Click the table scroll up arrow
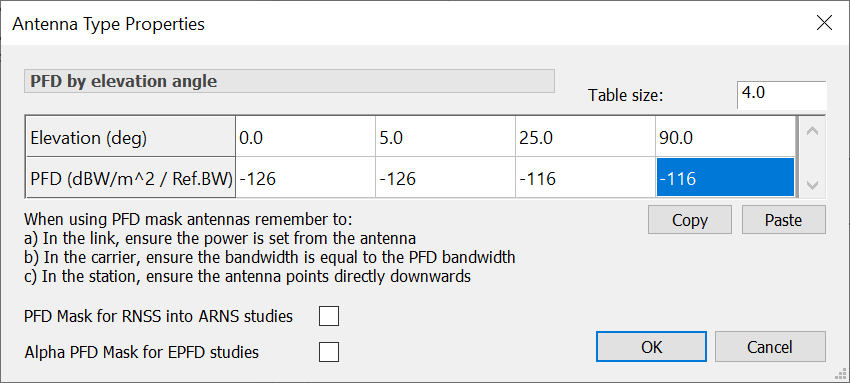 click(x=812, y=132)
